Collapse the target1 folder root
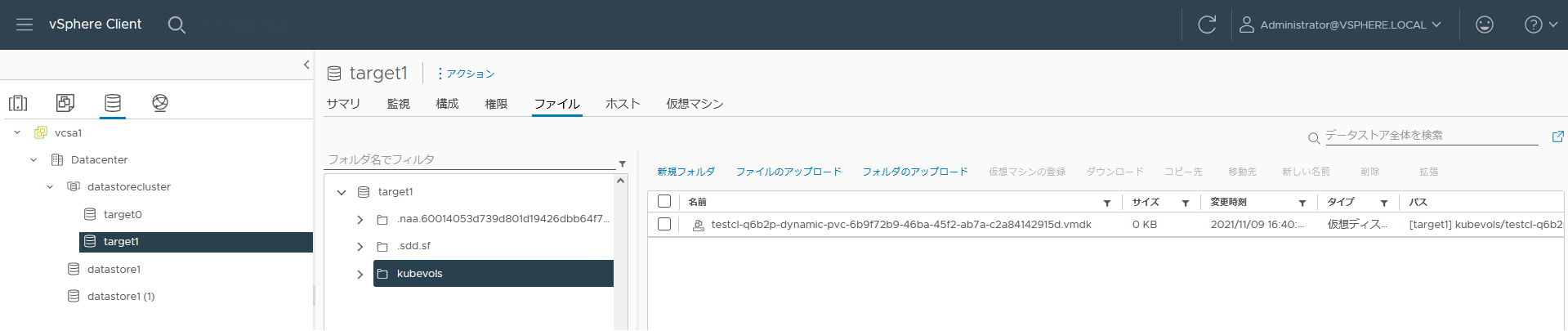The height and width of the screenshot is (331, 1568). 342,192
